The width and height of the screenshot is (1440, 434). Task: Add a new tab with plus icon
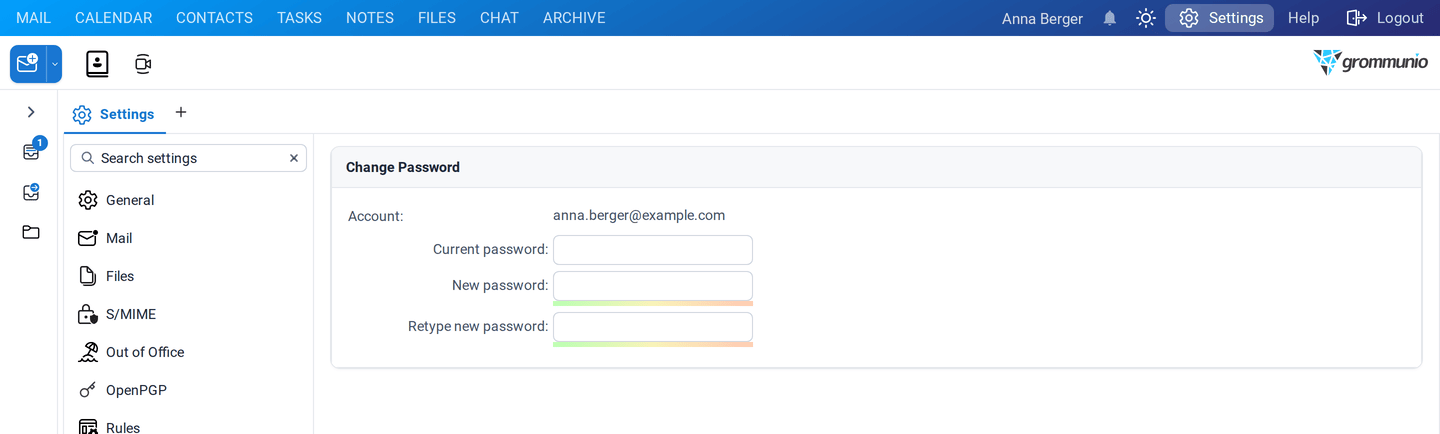(181, 112)
